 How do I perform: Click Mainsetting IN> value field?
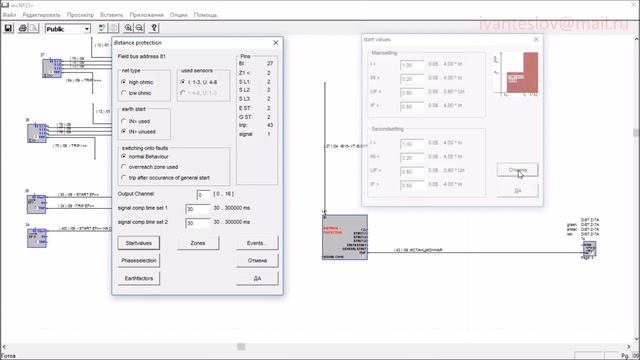tap(412, 79)
